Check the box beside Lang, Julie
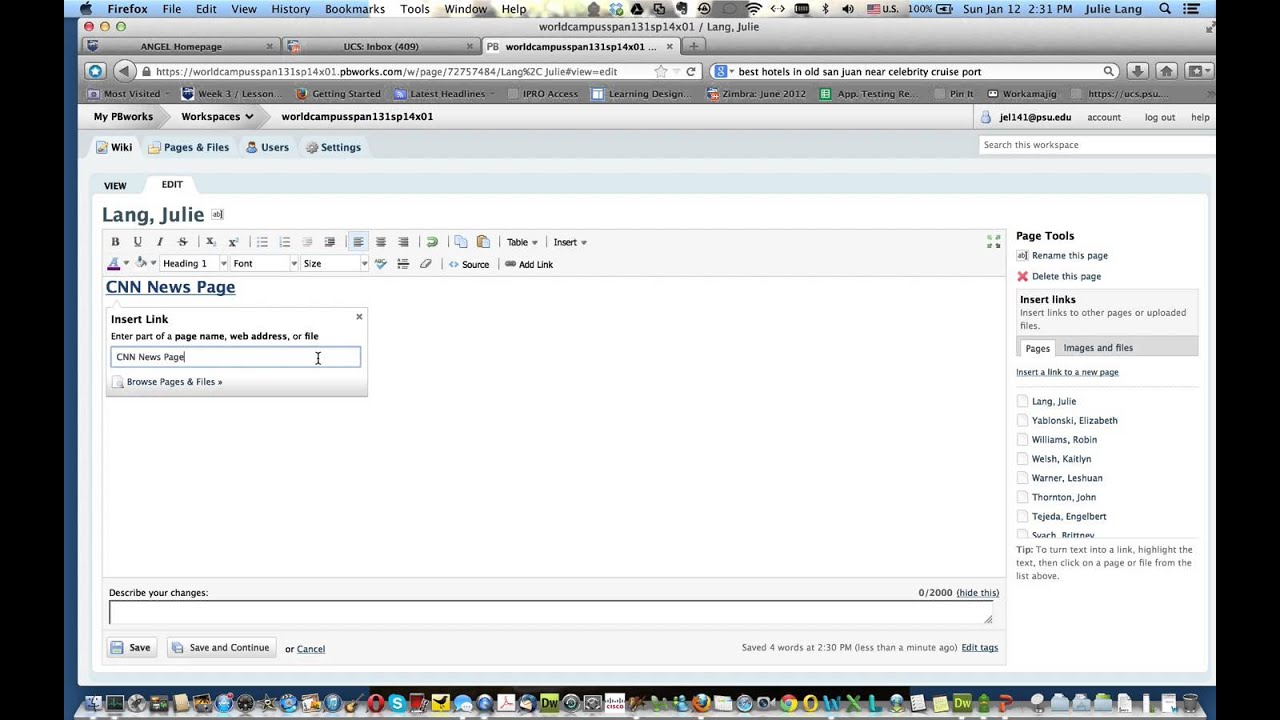This screenshot has width=1280, height=720. pyautogui.click(x=1022, y=401)
